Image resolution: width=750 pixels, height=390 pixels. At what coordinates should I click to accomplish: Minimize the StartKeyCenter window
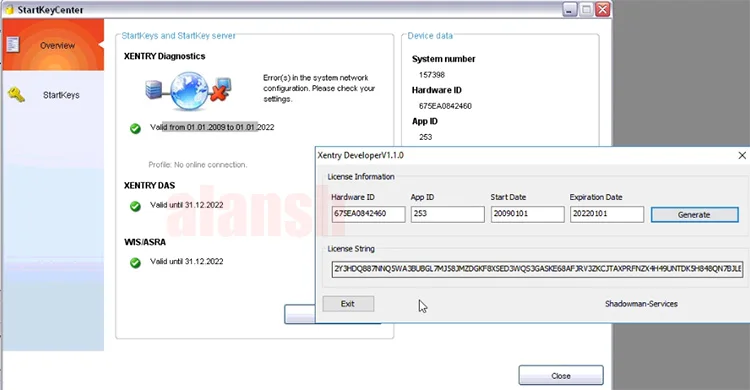569,10
